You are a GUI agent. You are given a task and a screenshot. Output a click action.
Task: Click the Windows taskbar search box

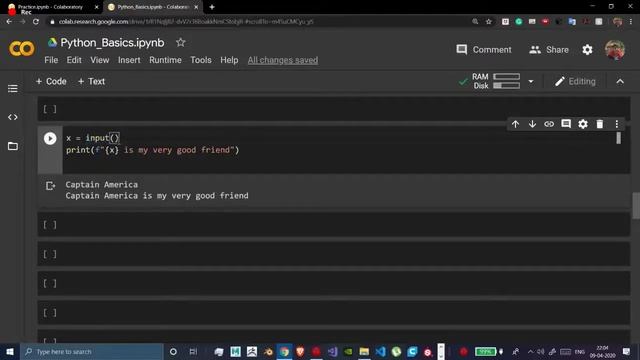(x=92, y=351)
